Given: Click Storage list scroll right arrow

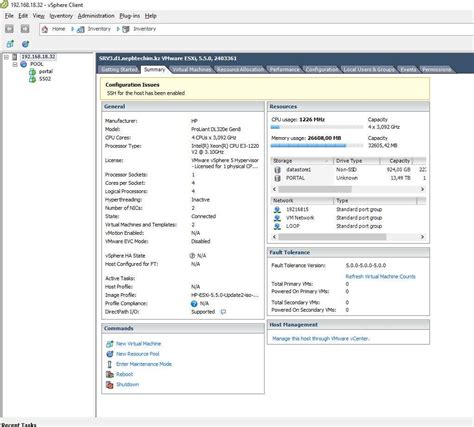Looking at the screenshot, I should [x=422, y=189].
